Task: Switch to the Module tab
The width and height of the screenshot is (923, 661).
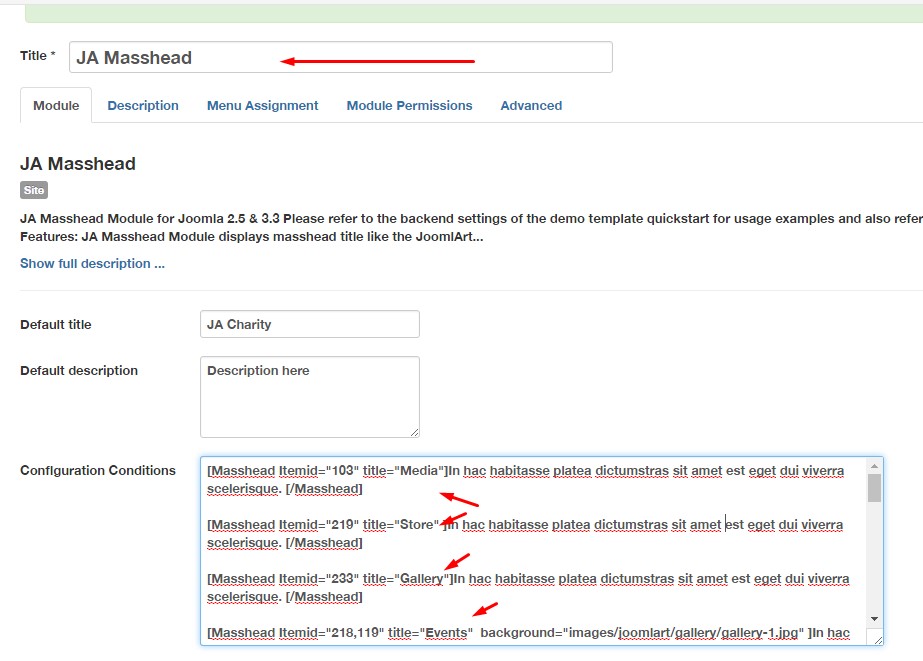Action: coord(56,105)
